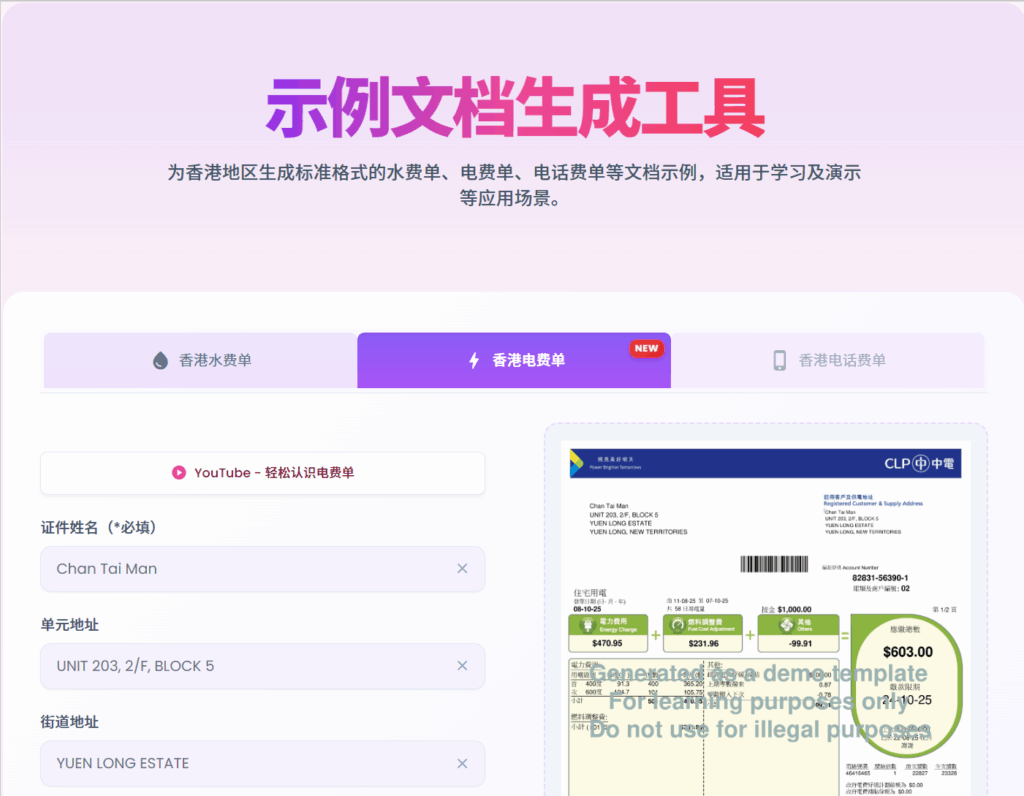Select the 香港电费单 tab
The height and width of the screenshot is (796, 1024).
pos(514,360)
